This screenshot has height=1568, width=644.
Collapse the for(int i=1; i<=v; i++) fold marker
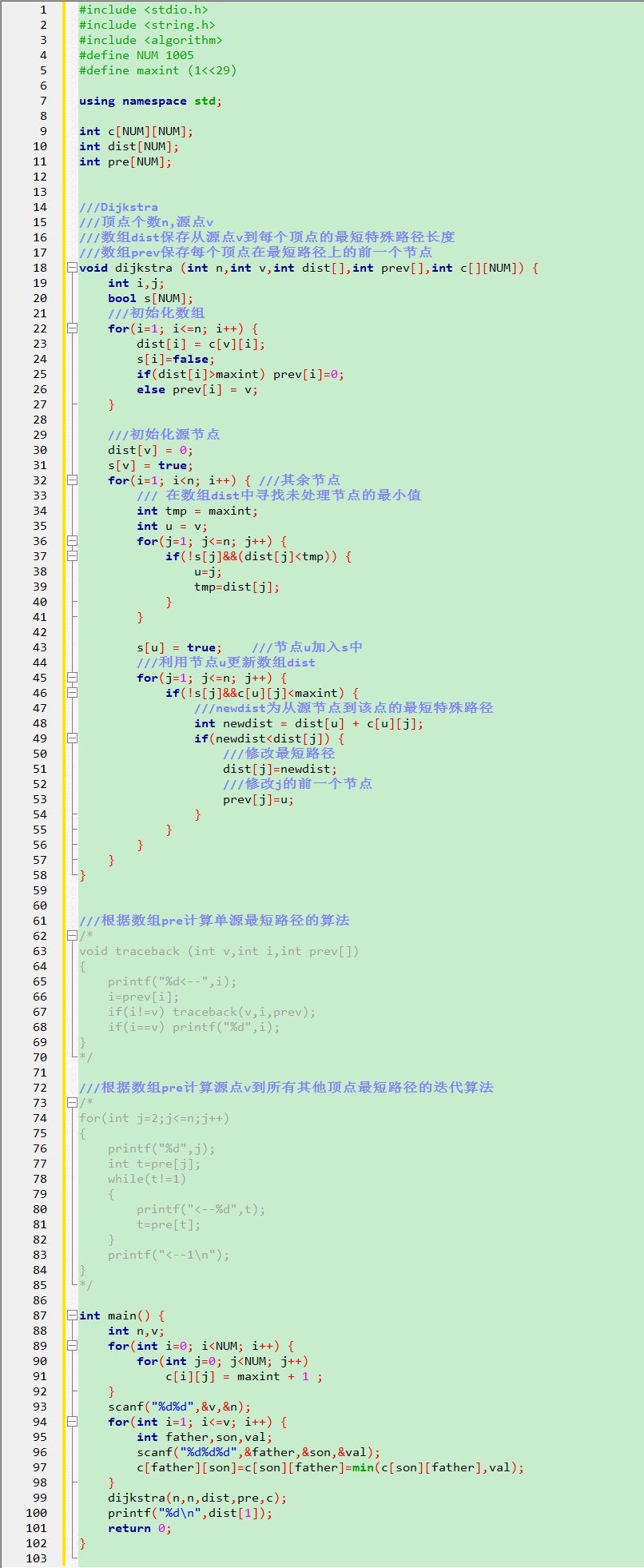click(72, 1422)
